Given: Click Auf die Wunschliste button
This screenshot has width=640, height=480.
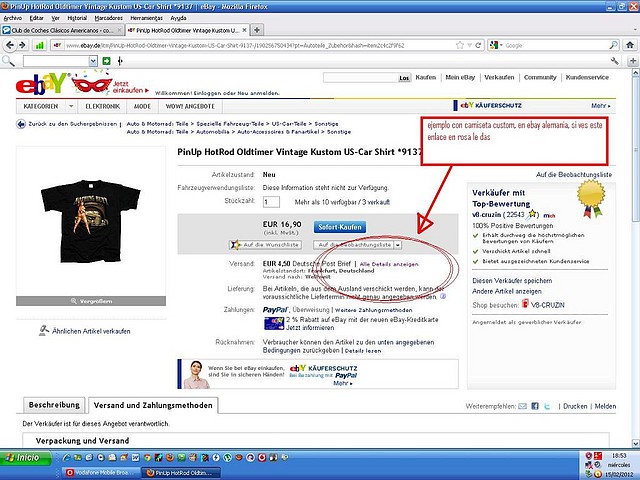Looking at the screenshot, I should click(266, 245).
